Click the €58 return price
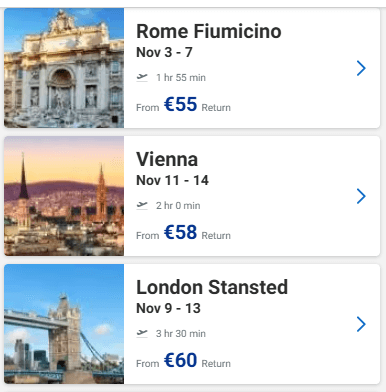386x392 pixels. coord(180,232)
